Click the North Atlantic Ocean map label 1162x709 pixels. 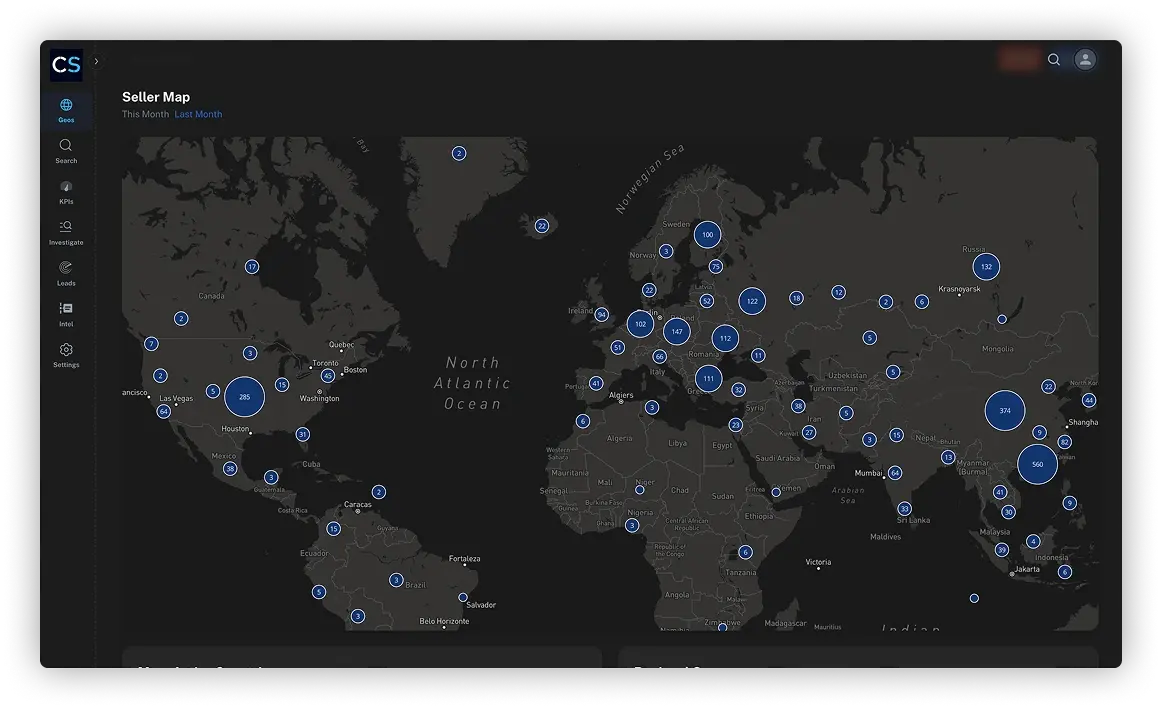(x=473, y=383)
